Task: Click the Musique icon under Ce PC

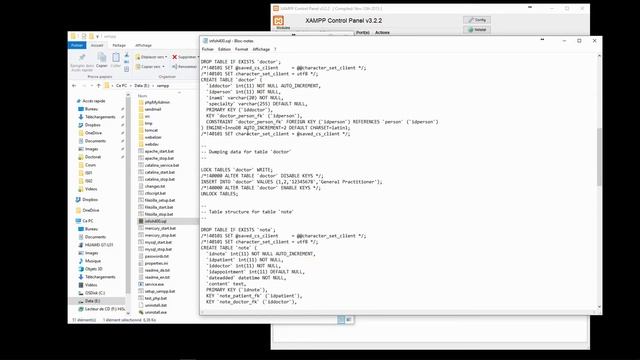Action: 81,261
